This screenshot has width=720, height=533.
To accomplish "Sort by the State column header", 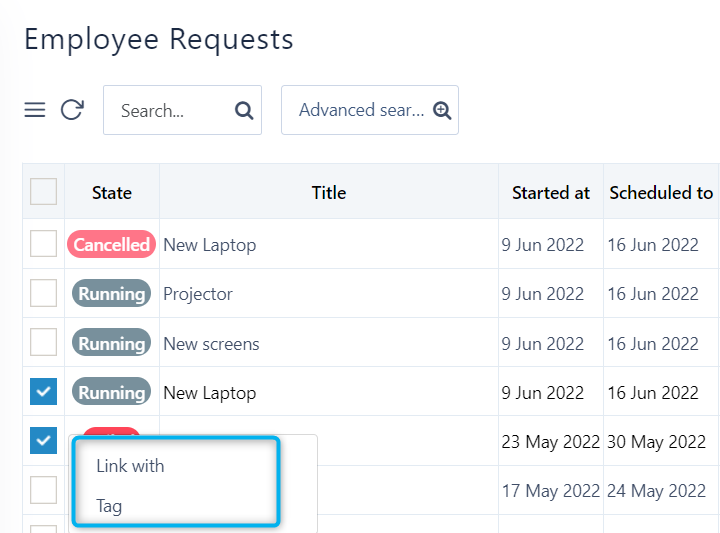I will click(x=112, y=193).
